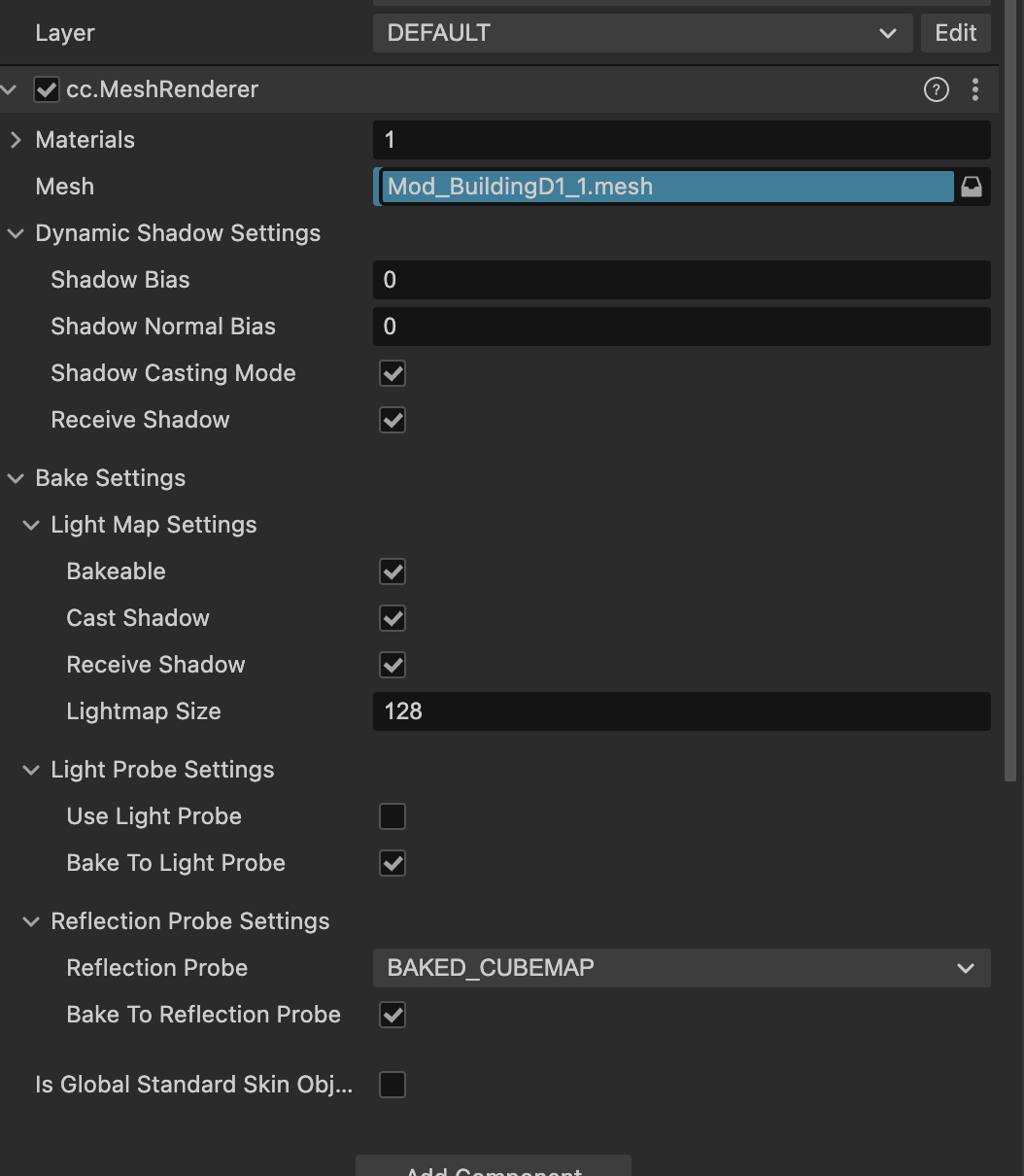Collapse the Light Map Settings section
Image resolution: width=1024 pixels, height=1176 pixels.
click(x=31, y=526)
